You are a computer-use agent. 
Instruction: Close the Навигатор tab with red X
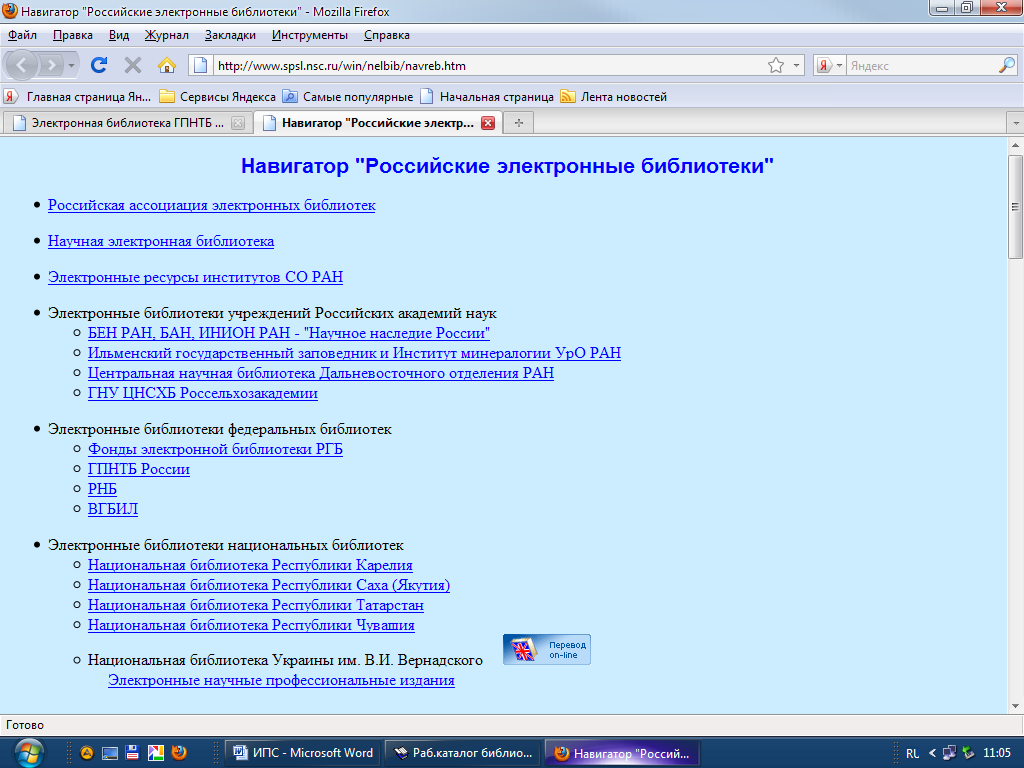pos(488,123)
